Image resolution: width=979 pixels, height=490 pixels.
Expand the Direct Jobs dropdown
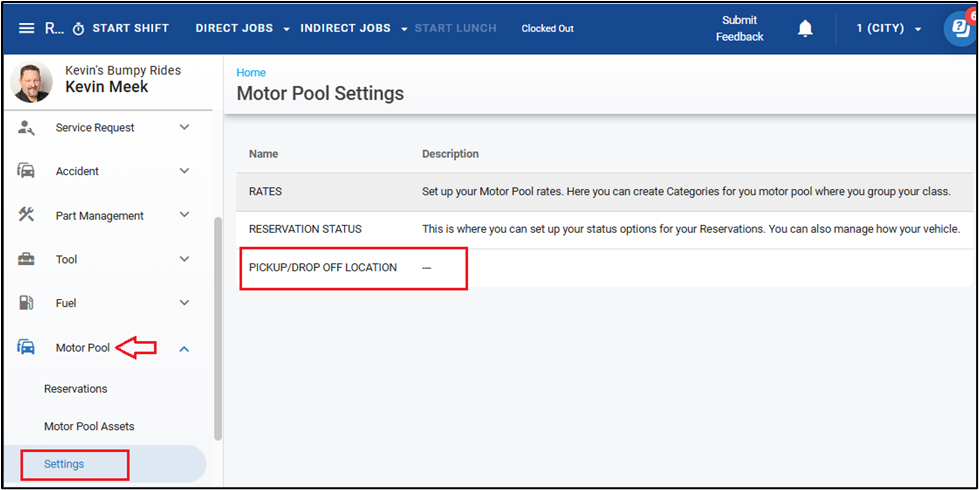click(x=243, y=28)
